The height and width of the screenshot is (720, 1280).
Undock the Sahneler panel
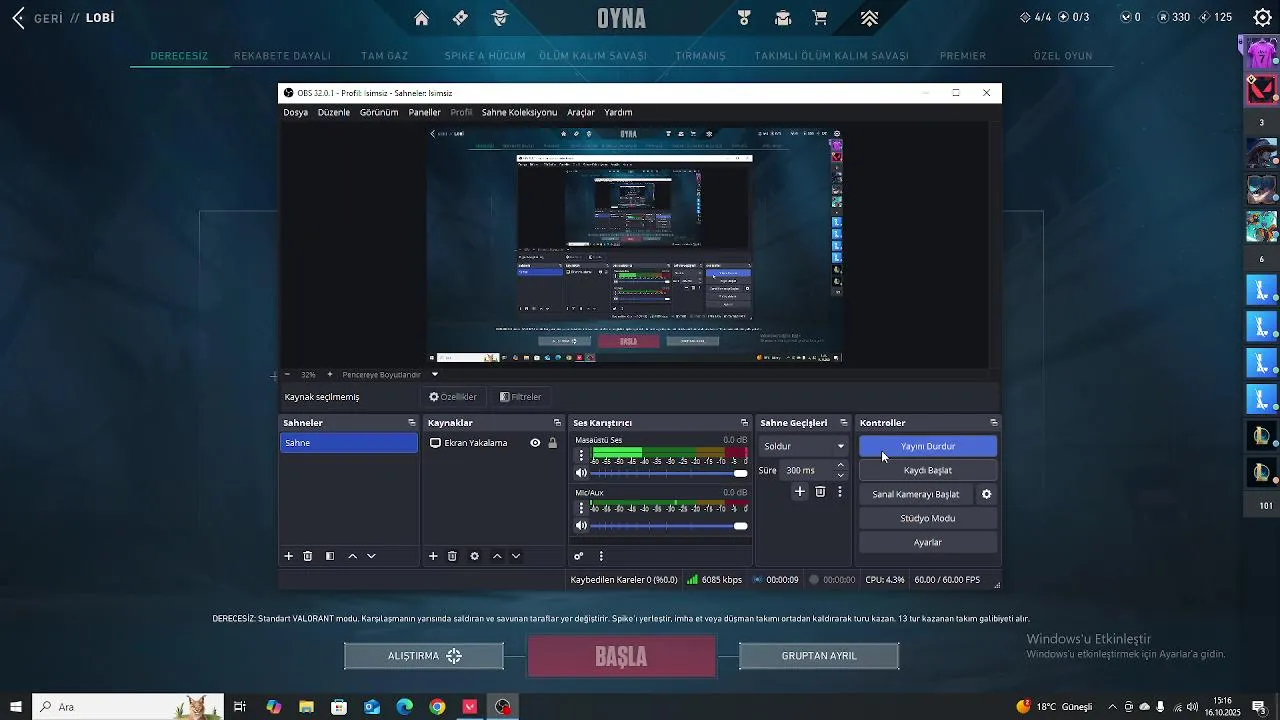pos(411,423)
